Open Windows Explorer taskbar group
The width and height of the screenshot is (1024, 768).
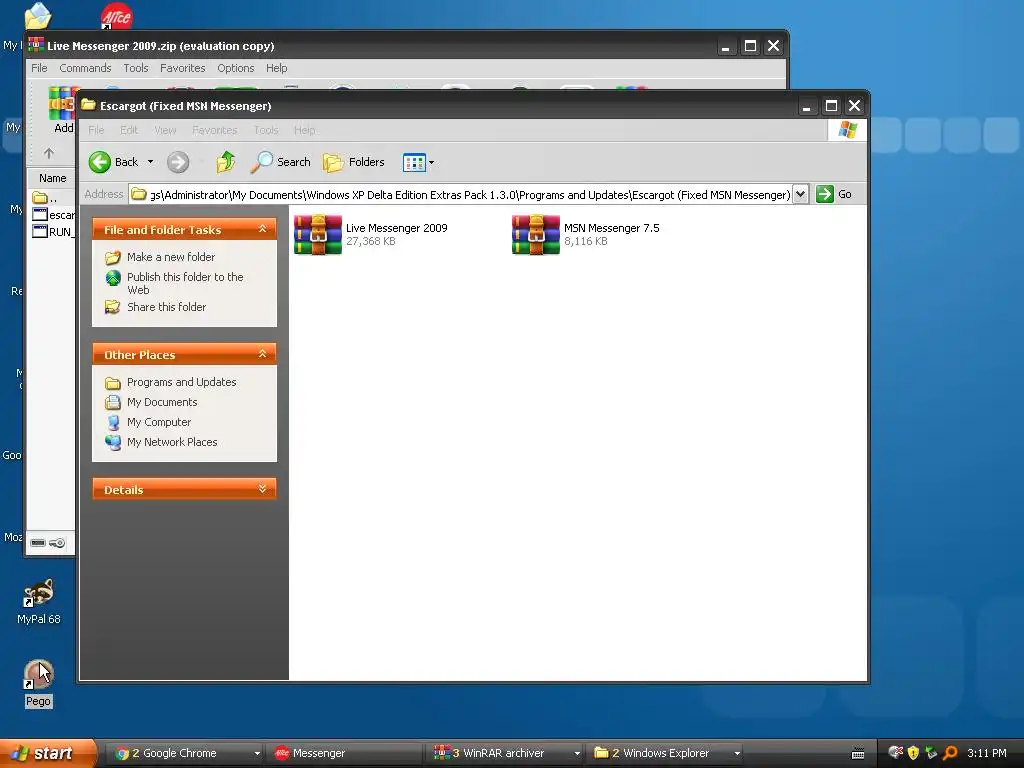tap(666, 753)
